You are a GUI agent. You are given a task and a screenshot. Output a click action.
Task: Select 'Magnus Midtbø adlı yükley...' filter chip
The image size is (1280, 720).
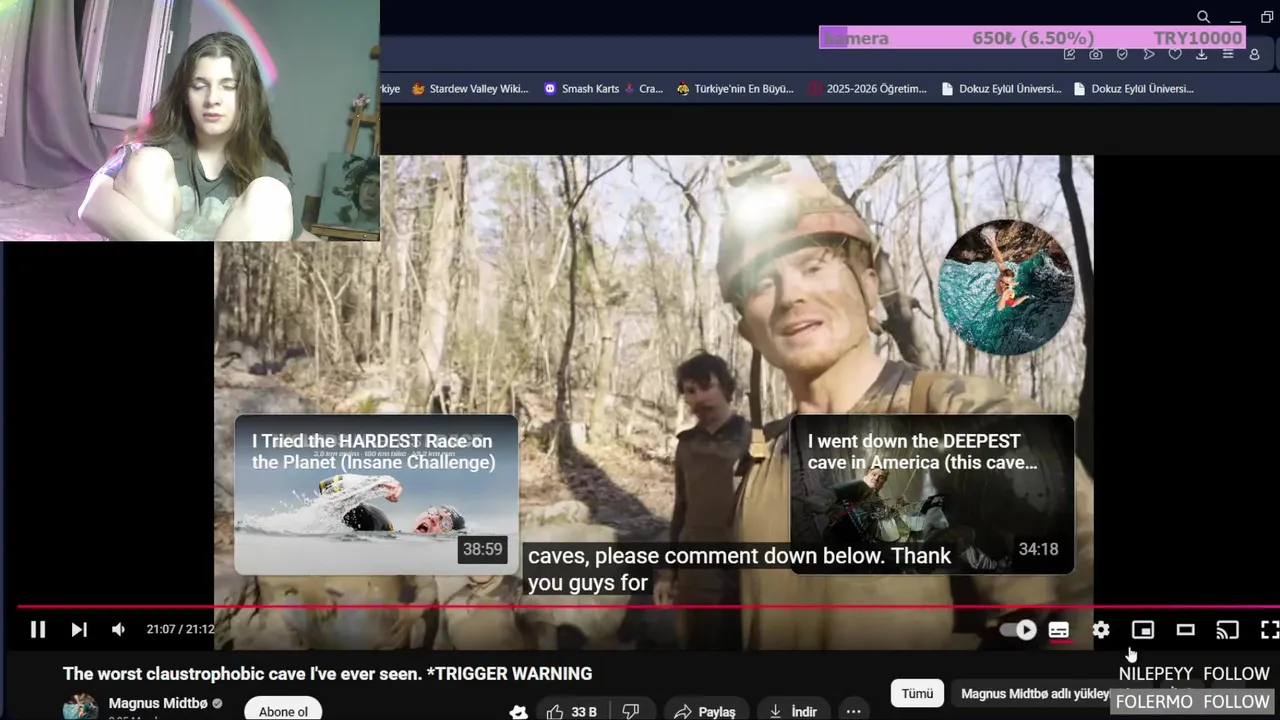pyautogui.click(x=1035, y=693)
